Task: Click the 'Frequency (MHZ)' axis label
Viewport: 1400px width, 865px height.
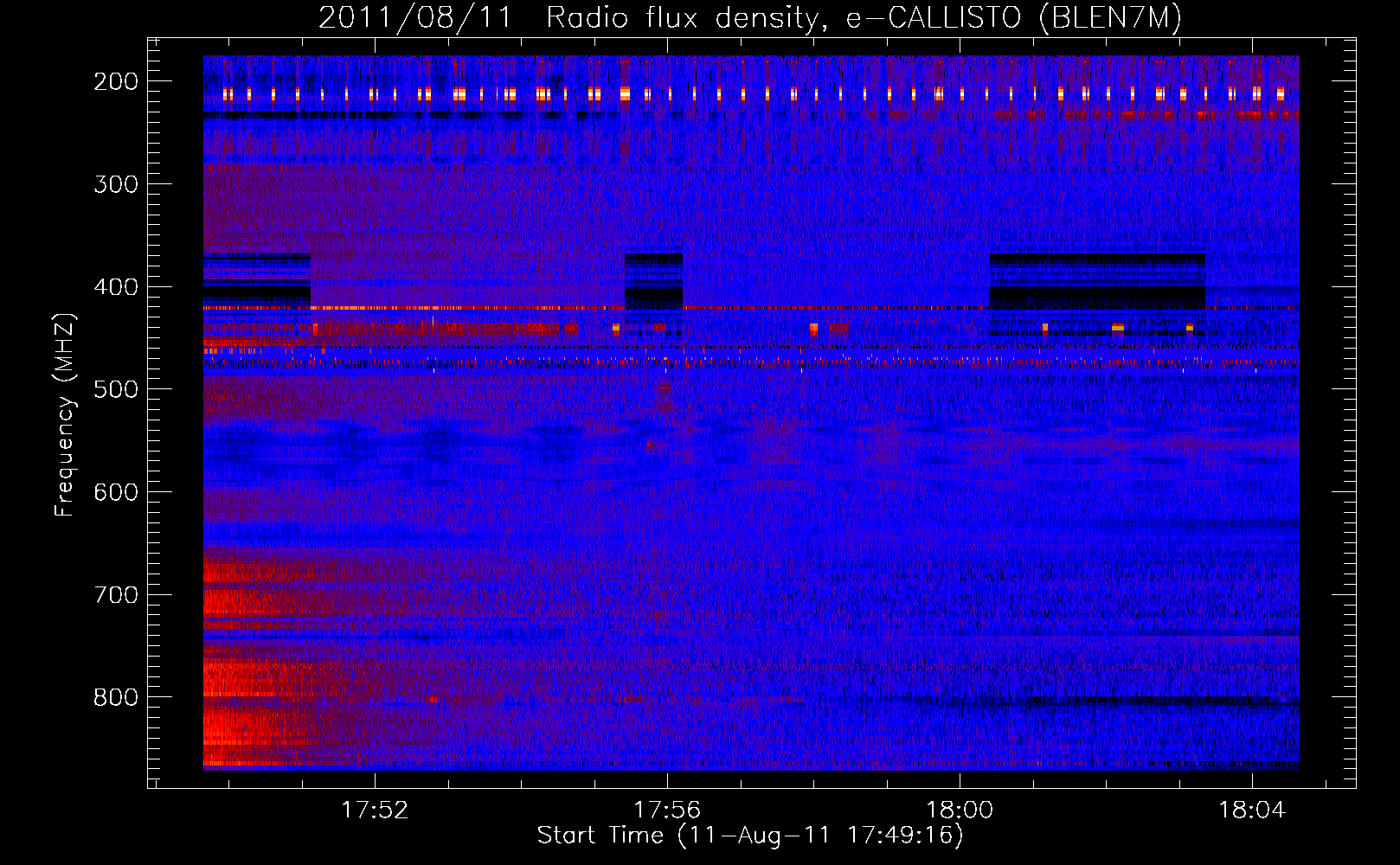Action: click(x=65, y=414)
